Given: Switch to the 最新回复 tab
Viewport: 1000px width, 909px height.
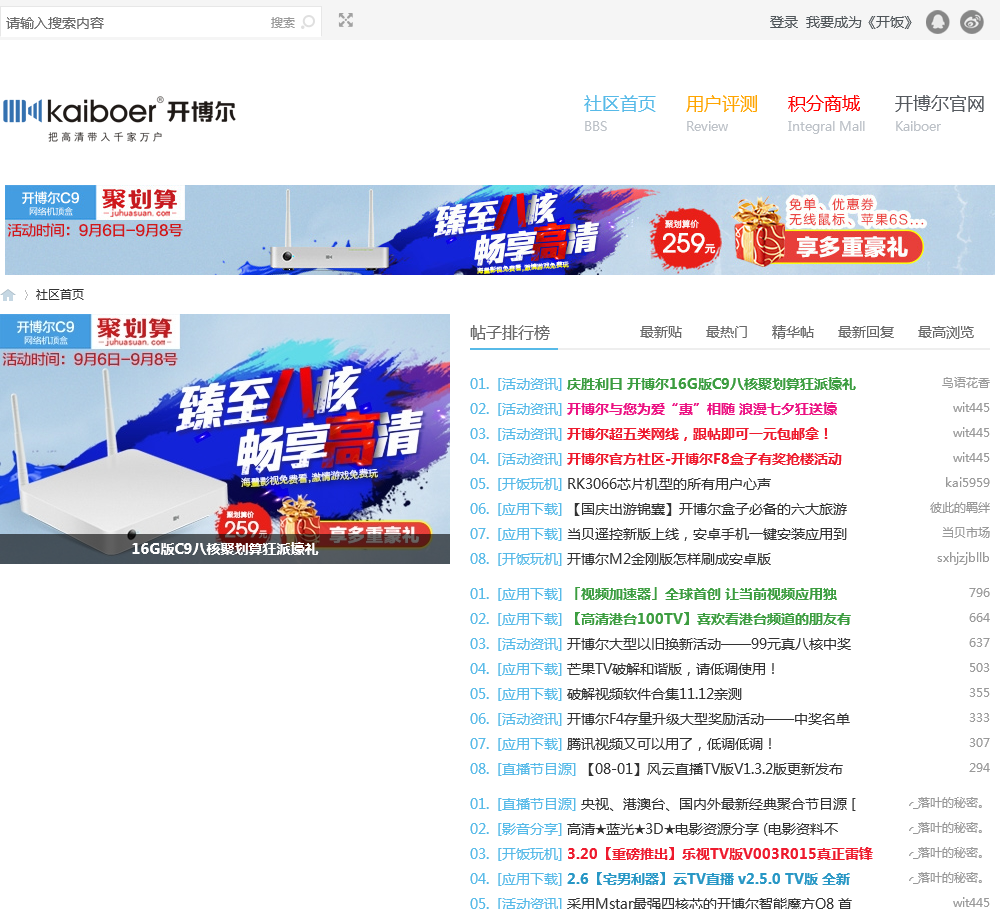Looking at the screenshot, I should point(865,332).
